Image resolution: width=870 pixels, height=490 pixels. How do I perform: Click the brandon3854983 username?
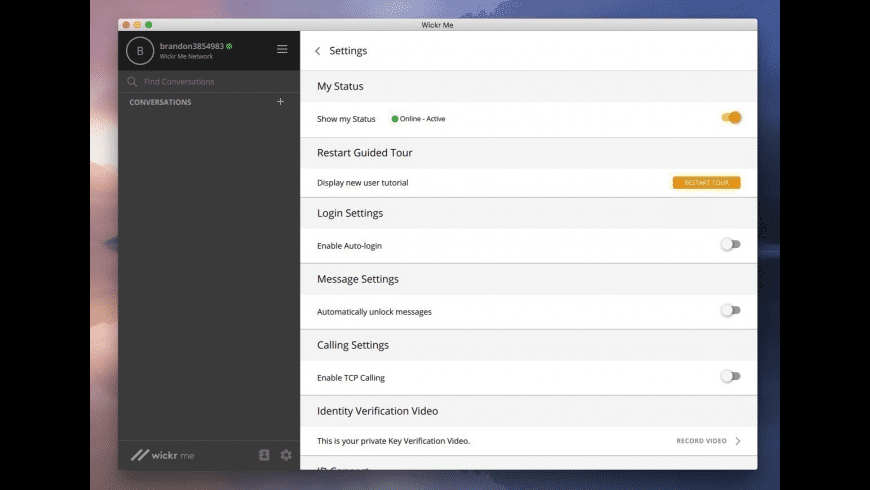pyautogui.click(x=191, y=46)
